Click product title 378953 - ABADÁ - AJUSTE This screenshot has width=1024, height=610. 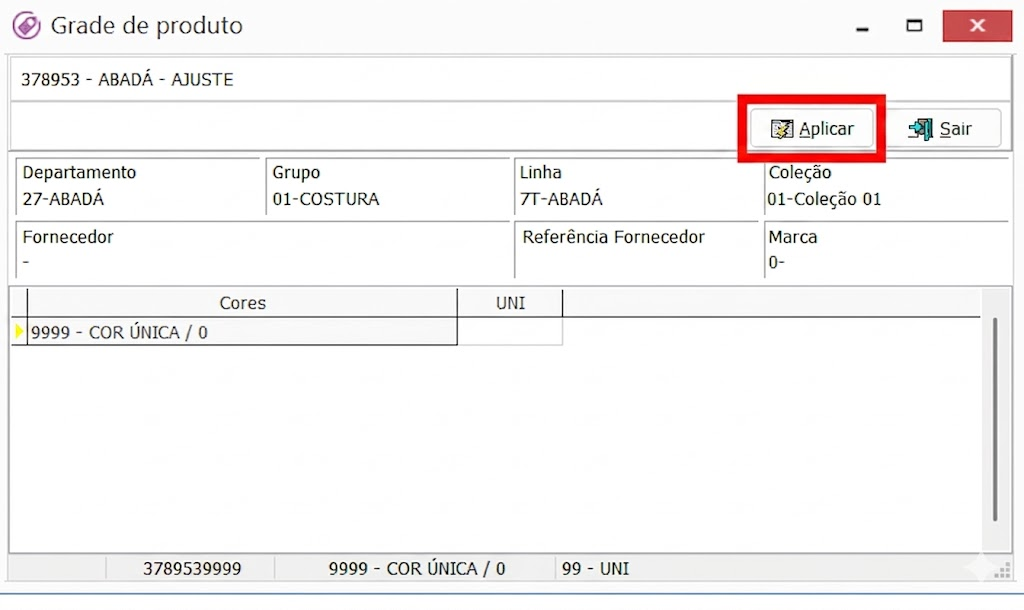[x=127, y=80]
